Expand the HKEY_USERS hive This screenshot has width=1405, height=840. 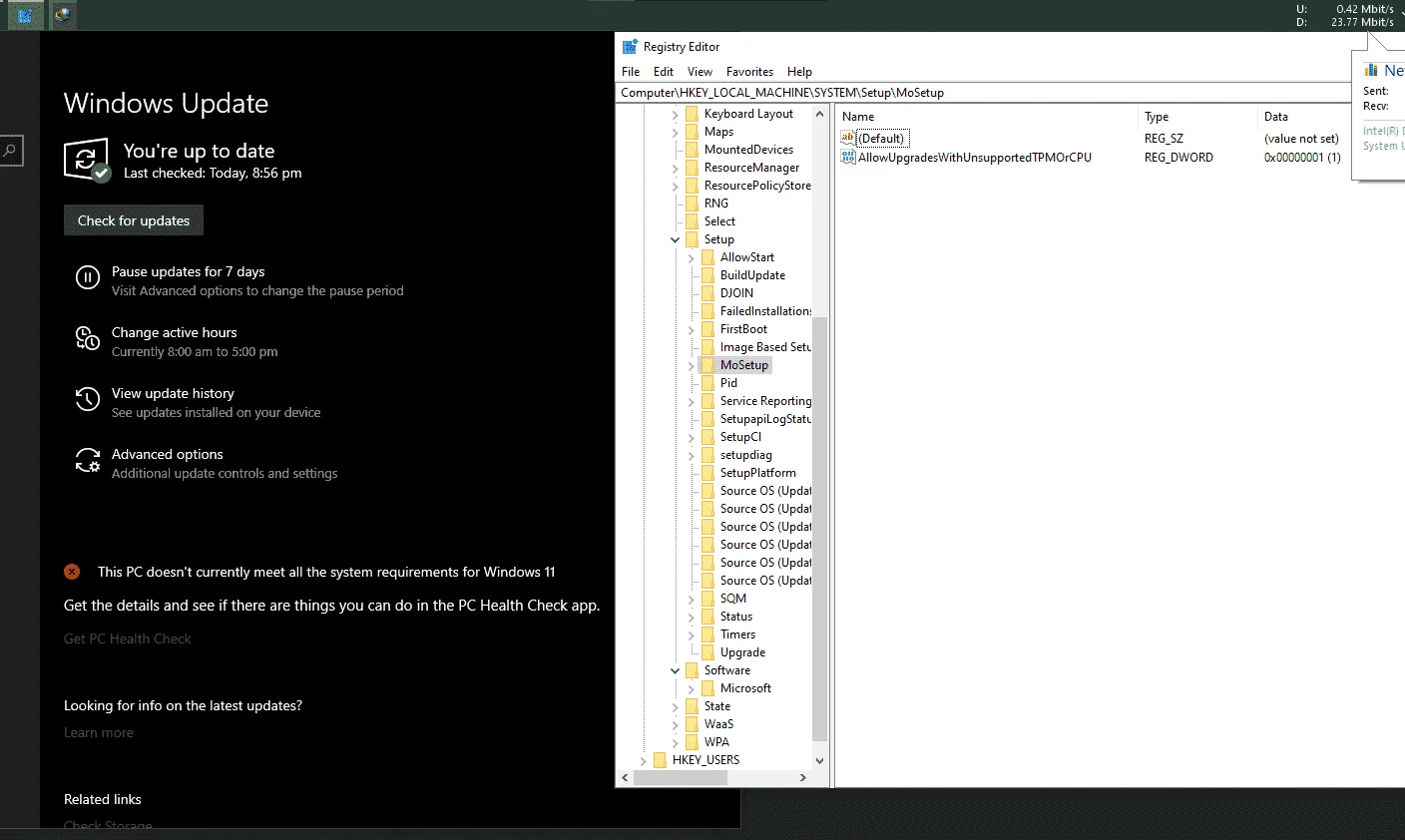pos(644,760)
